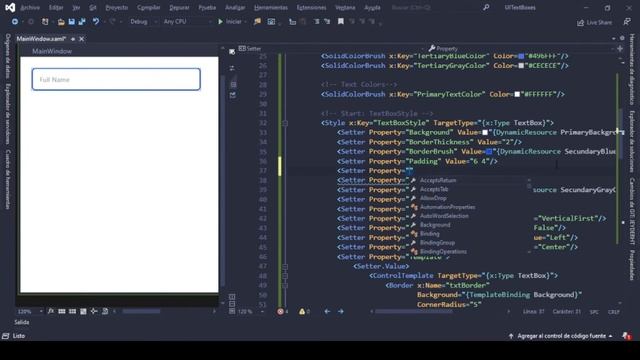Open the Salida output panel tab
This screenshot has height=360, width=640.
[22, 322]
